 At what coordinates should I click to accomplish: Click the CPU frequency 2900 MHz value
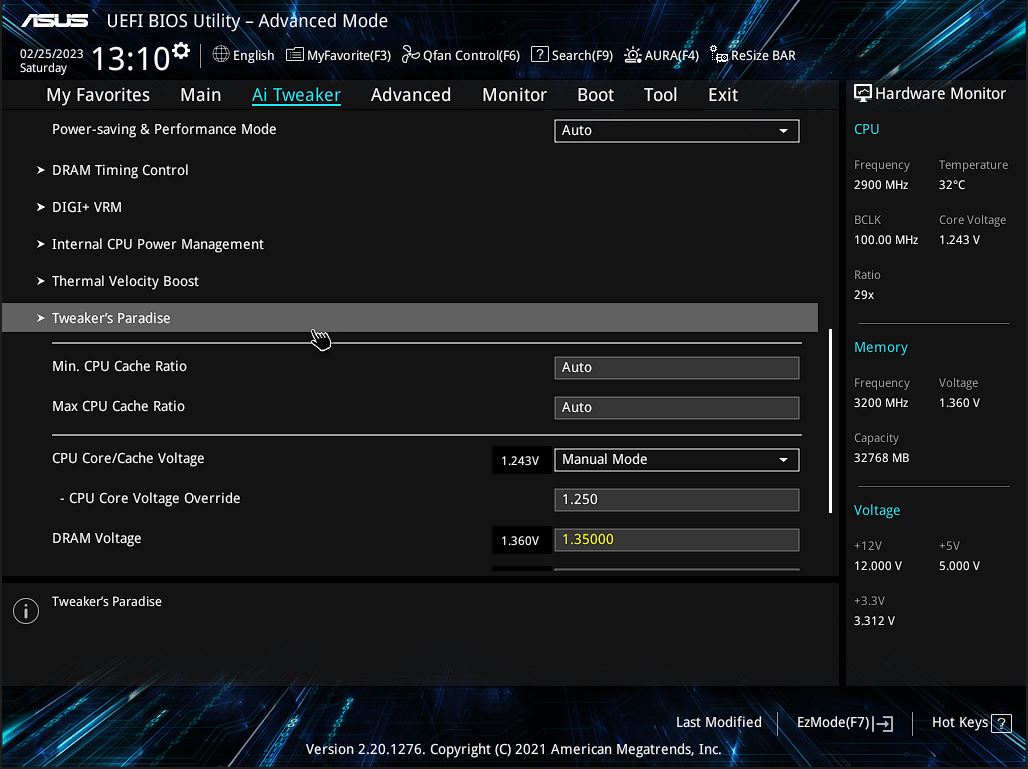click(880, 185)
